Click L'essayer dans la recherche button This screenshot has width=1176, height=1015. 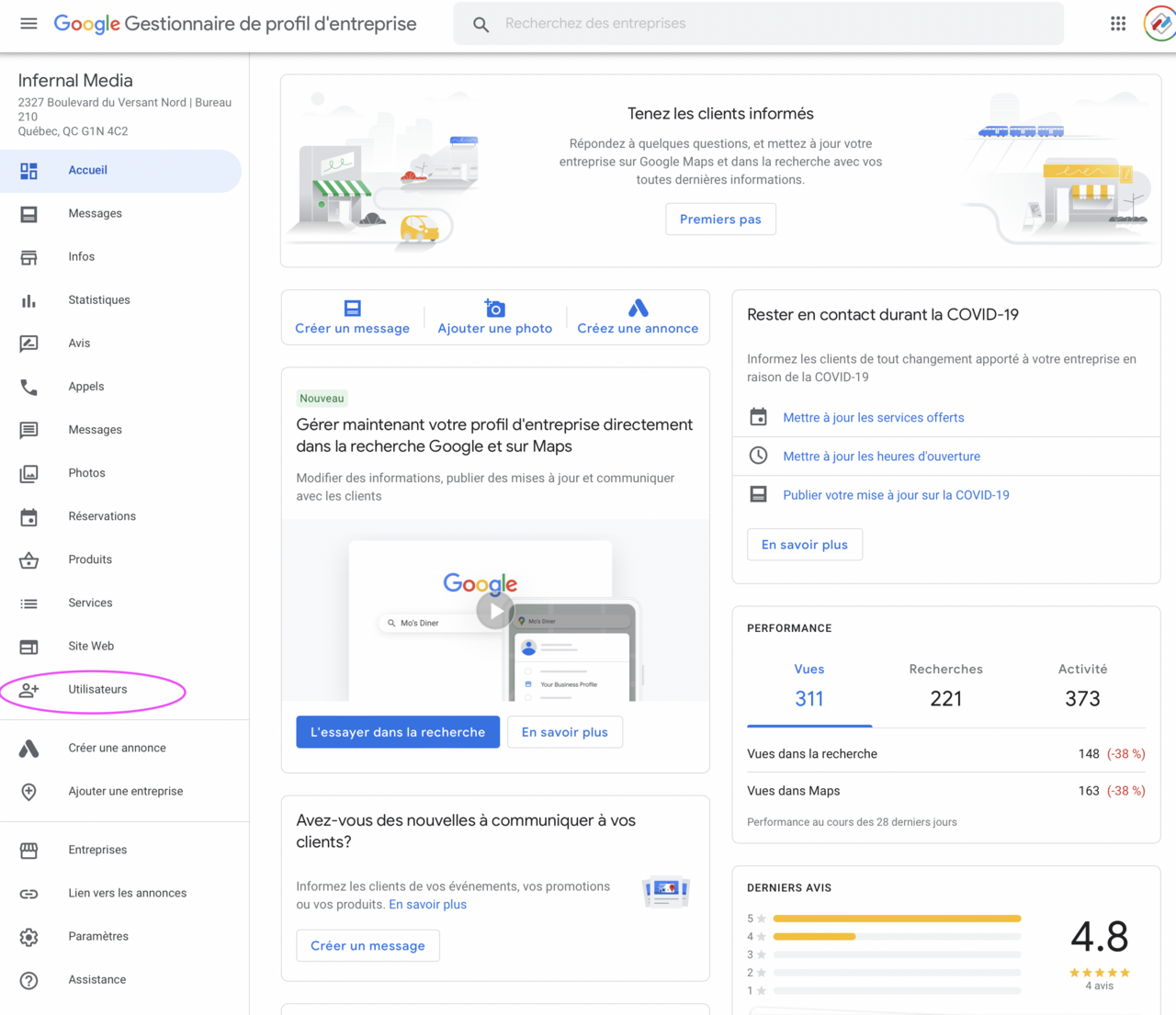click(398, 732)
